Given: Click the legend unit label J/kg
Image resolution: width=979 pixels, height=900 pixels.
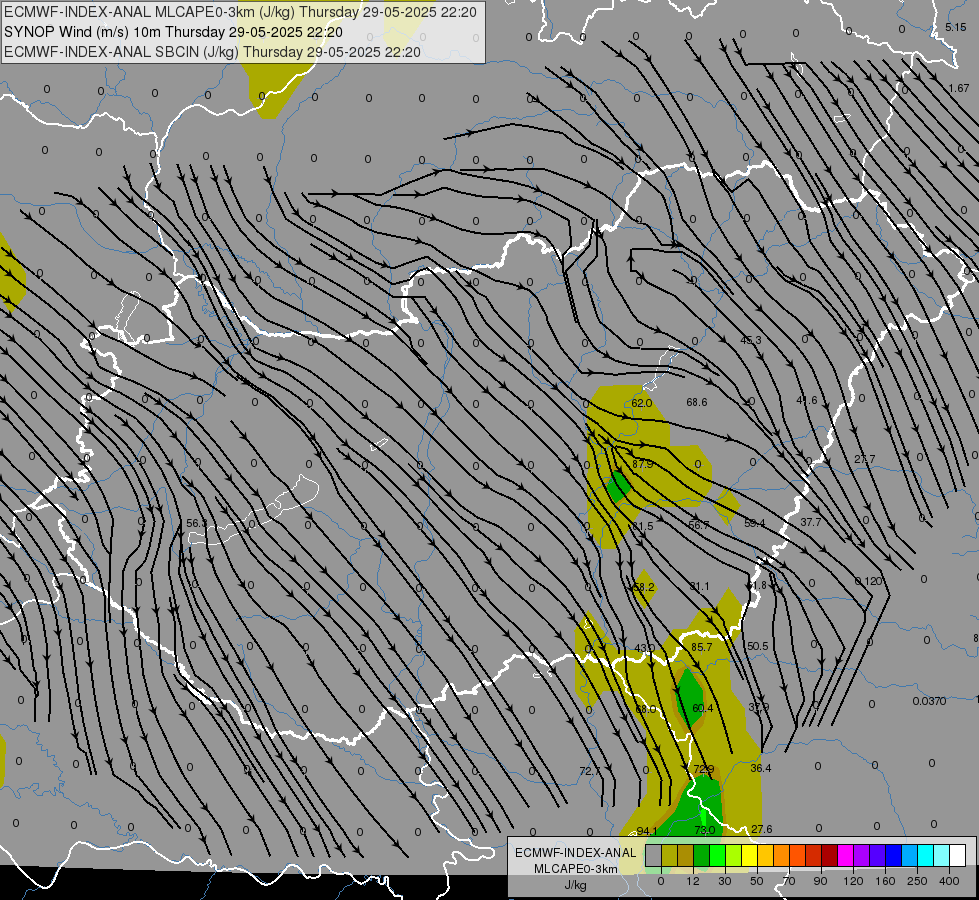Looking at the screenshot, I should click(x=575, y=885).
